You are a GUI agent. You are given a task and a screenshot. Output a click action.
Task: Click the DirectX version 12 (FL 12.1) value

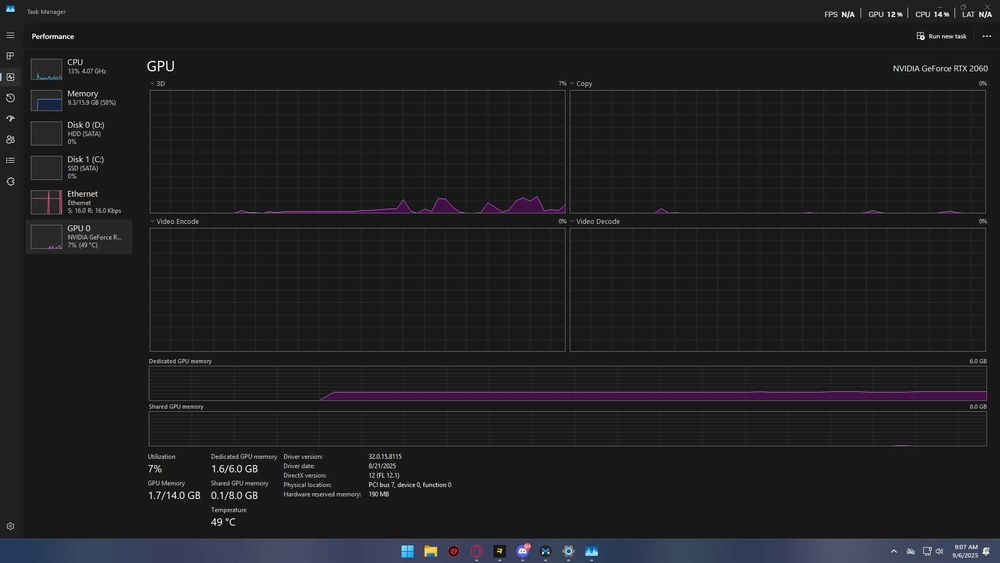[x=384, y=476]
